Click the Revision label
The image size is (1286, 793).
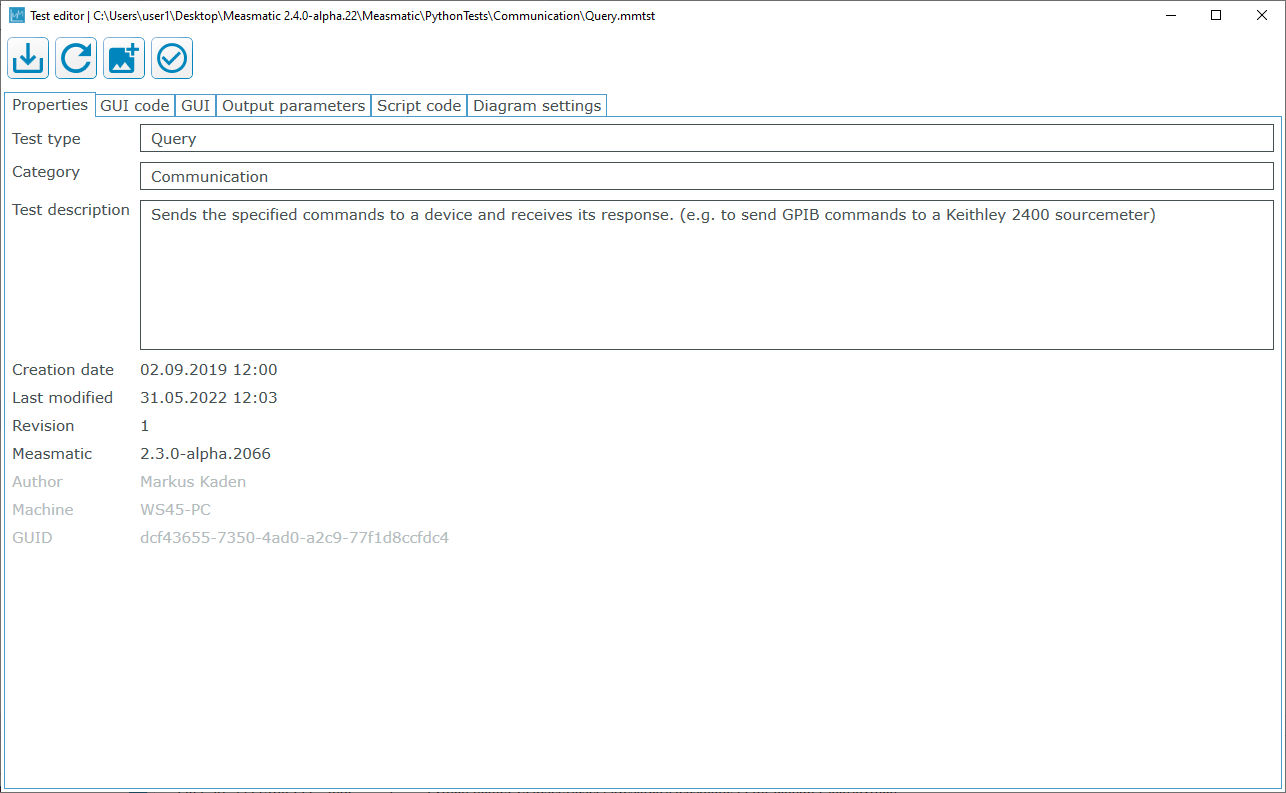[43, 426]
